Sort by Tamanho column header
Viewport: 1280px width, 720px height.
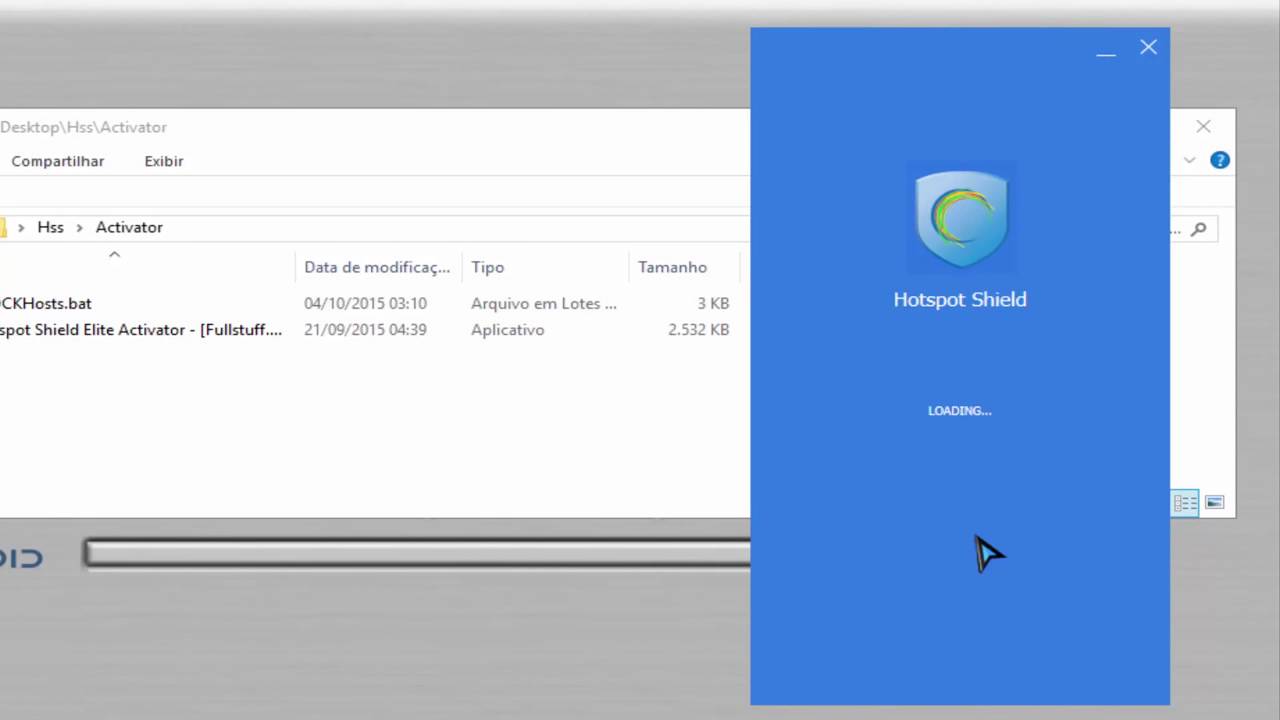pyautogui.click(x=673, y=267)
